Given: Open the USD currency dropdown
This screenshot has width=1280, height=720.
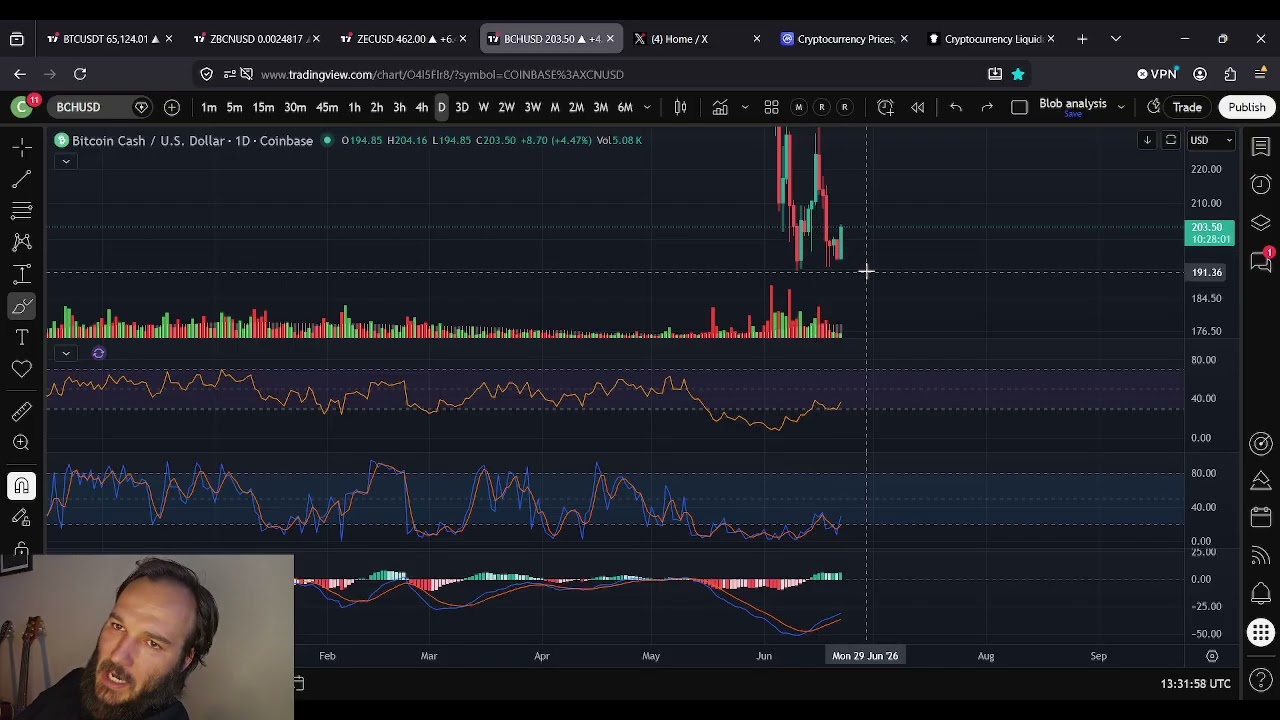Looking at the screenshot, I should pyautogui.click(x=1211, y=140).
